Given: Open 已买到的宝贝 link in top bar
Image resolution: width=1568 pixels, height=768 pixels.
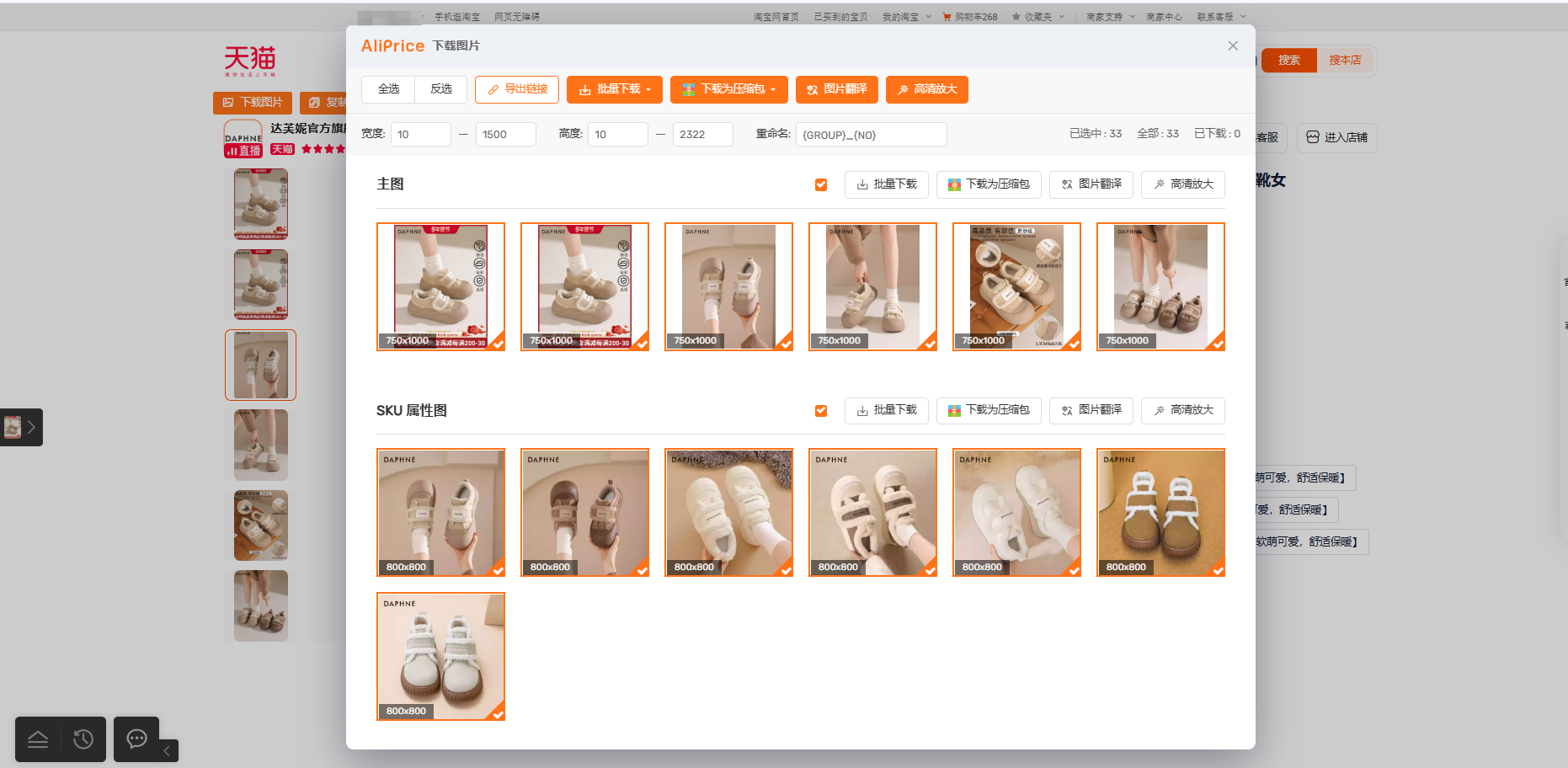Looking at the screenshot, I should tap(840, 17).
